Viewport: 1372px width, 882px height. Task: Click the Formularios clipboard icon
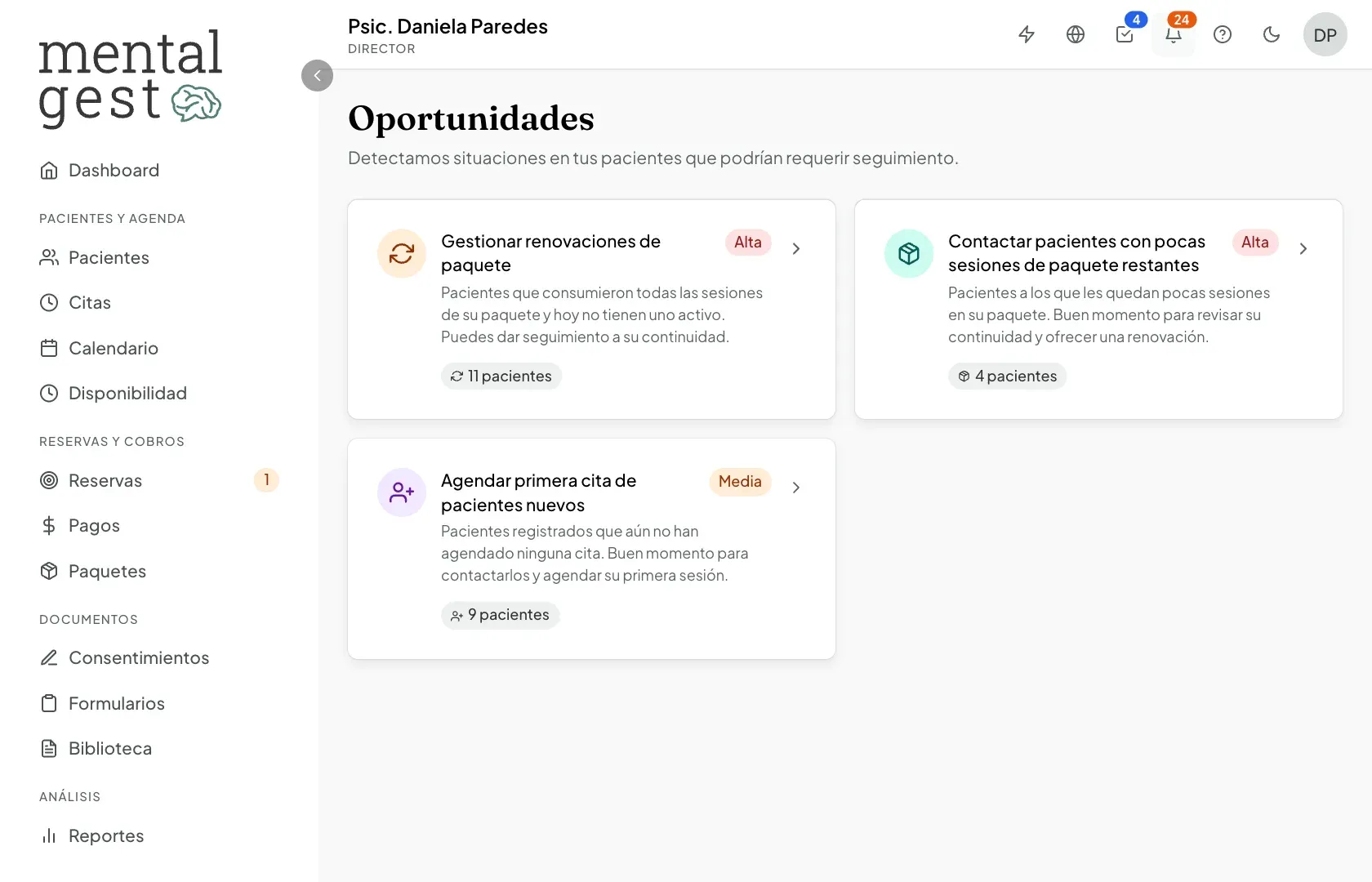pos(49,703)
